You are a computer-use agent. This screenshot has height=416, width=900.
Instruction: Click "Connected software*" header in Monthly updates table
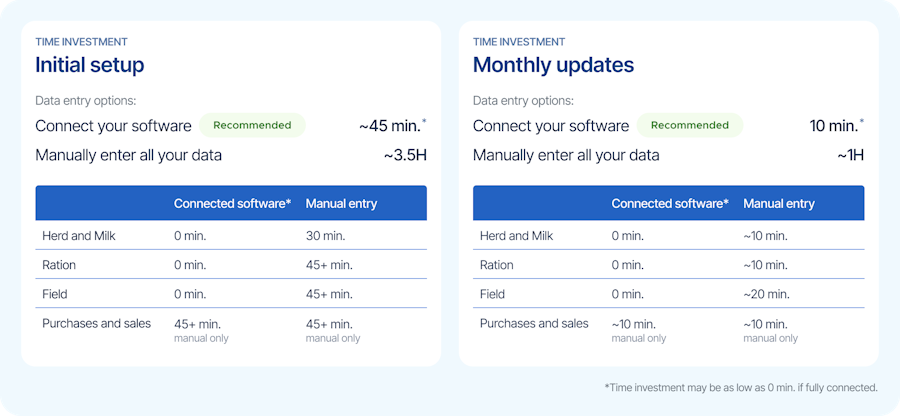[x=670, y=204]
